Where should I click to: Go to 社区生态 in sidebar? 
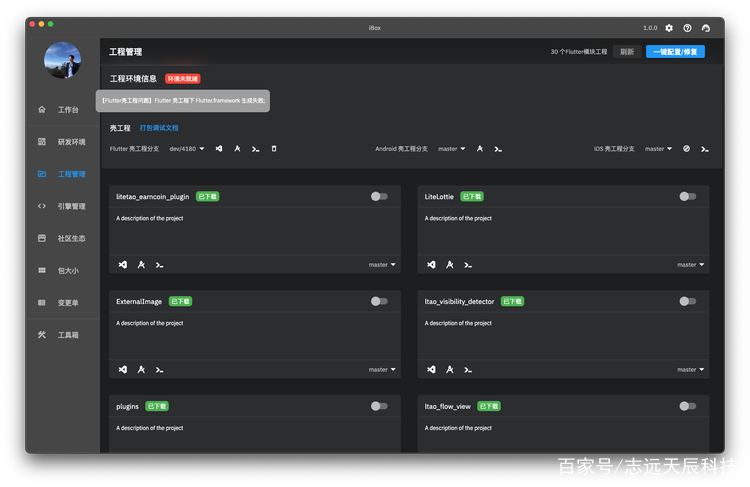point(62,238)
